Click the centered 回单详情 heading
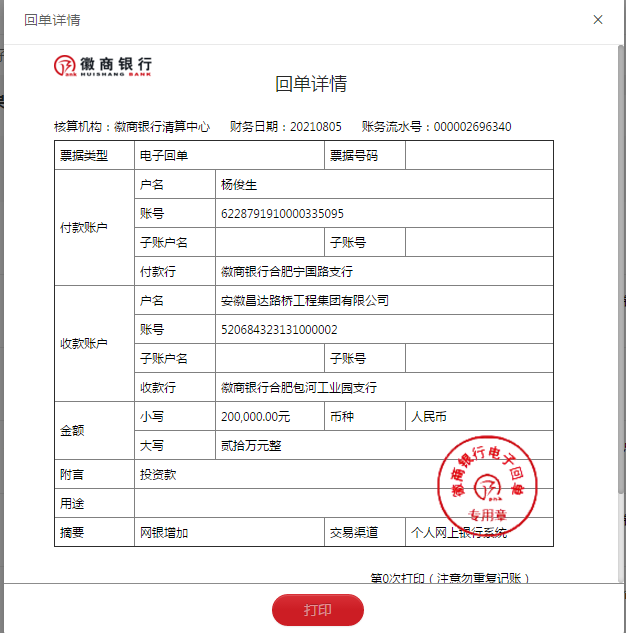Image resolution: width=626 pixels, height=633 pixels. tap(311, 84)
